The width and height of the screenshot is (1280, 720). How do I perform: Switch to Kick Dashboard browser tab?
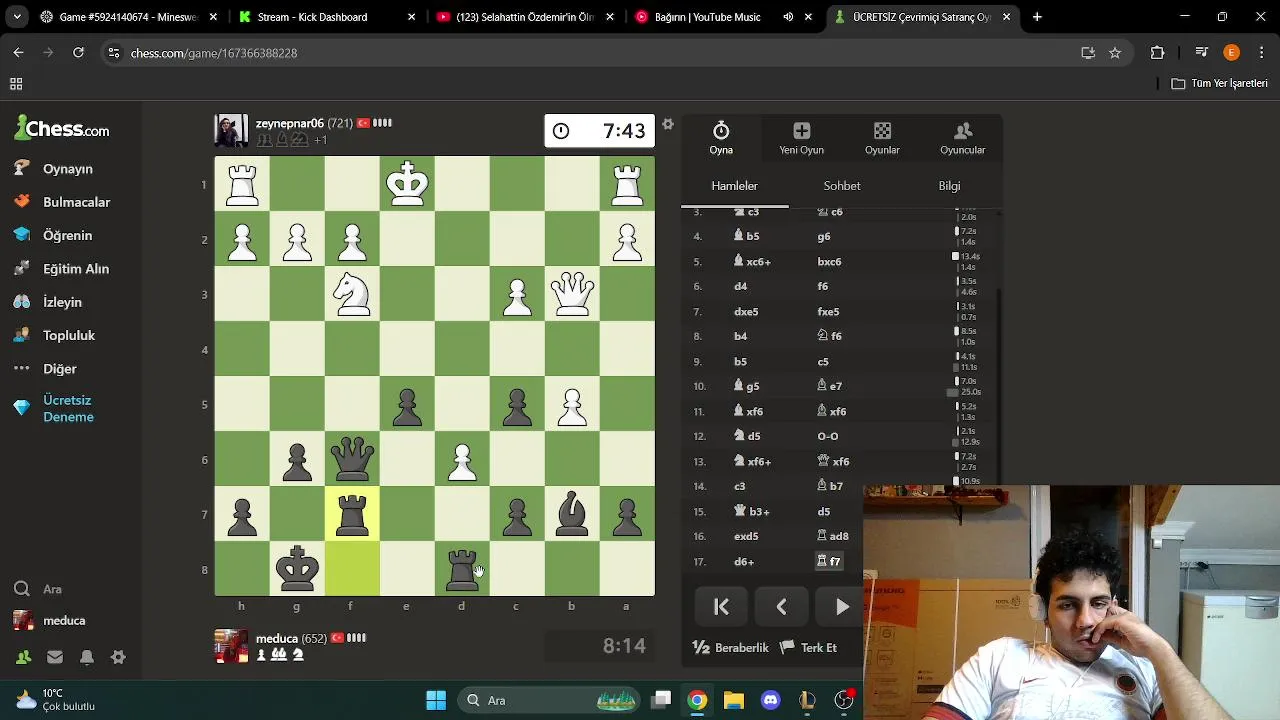(325, 17)
